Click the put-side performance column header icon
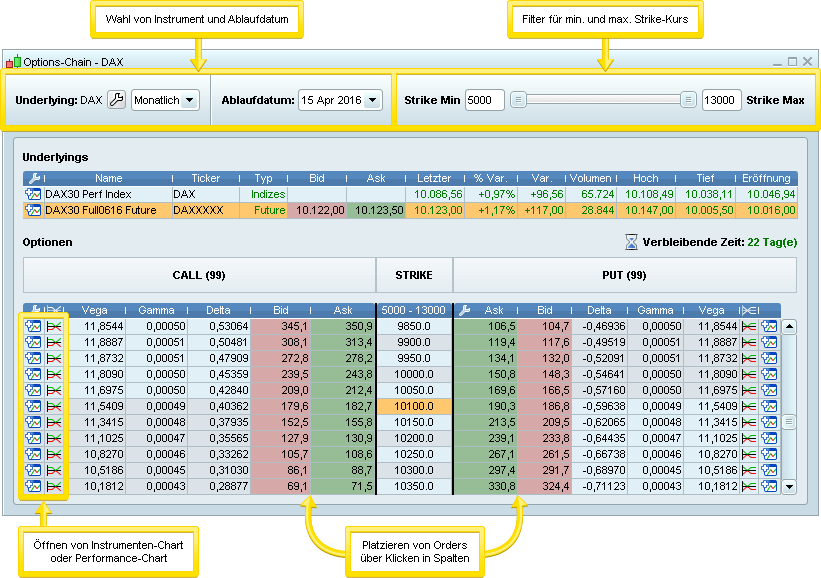The image size is (821, 578). coord(749,310)
